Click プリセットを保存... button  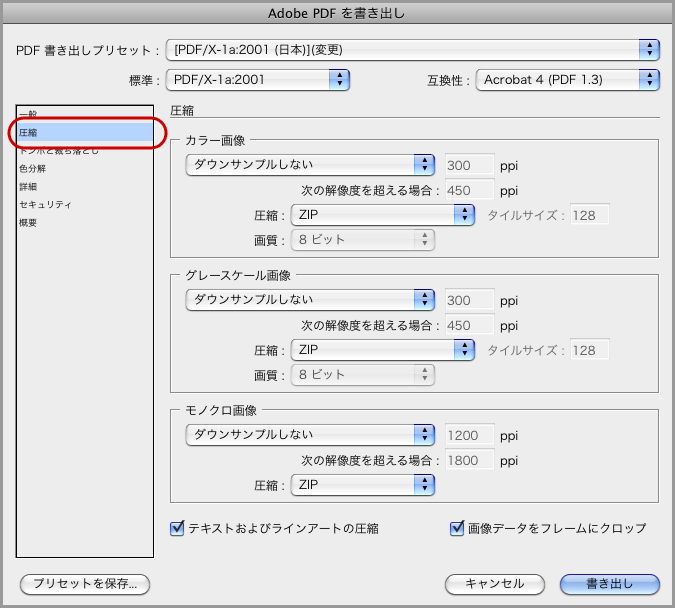85,584
